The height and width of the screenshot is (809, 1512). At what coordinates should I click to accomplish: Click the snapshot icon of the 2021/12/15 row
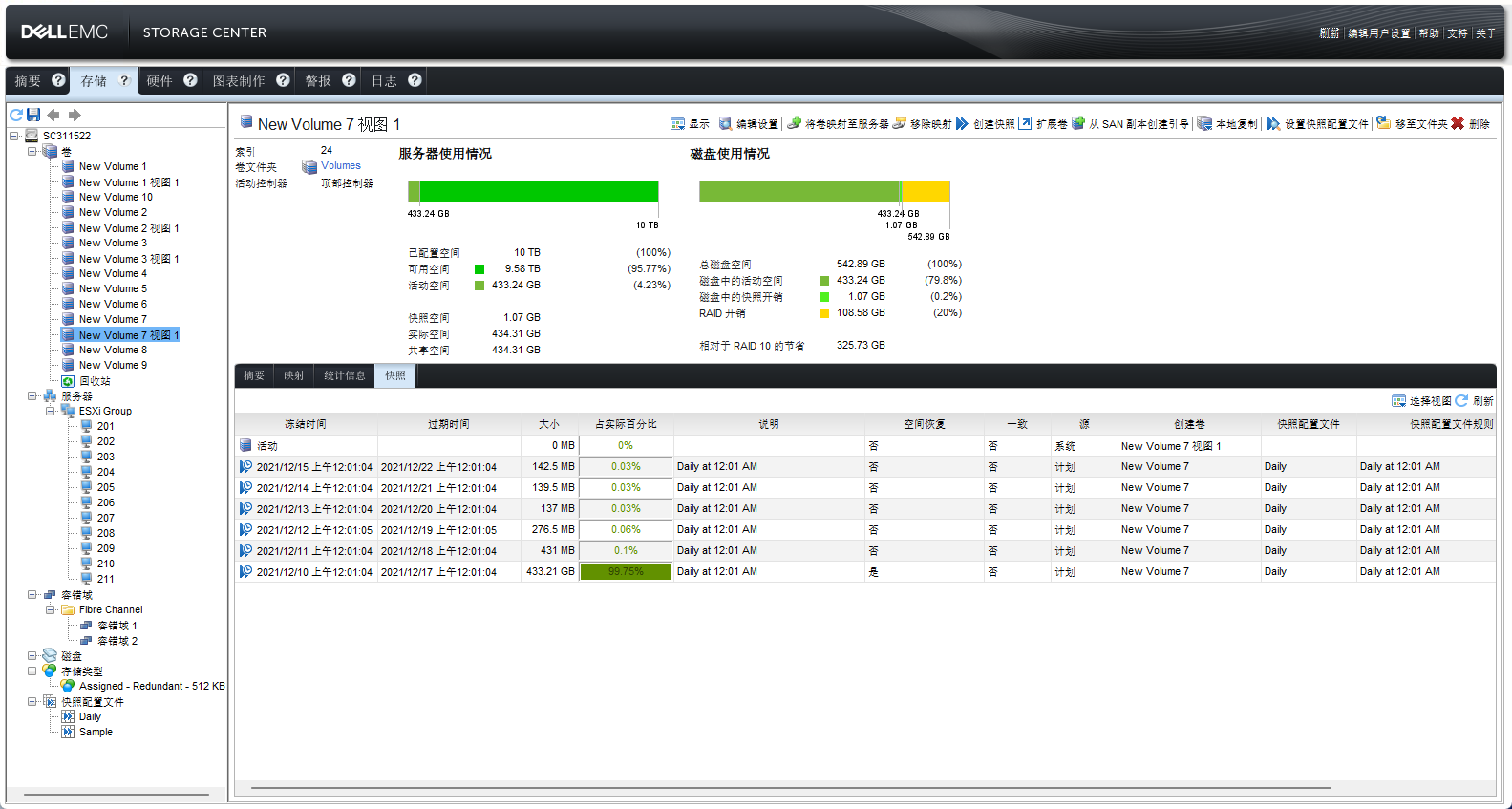[x=245, y=467]
